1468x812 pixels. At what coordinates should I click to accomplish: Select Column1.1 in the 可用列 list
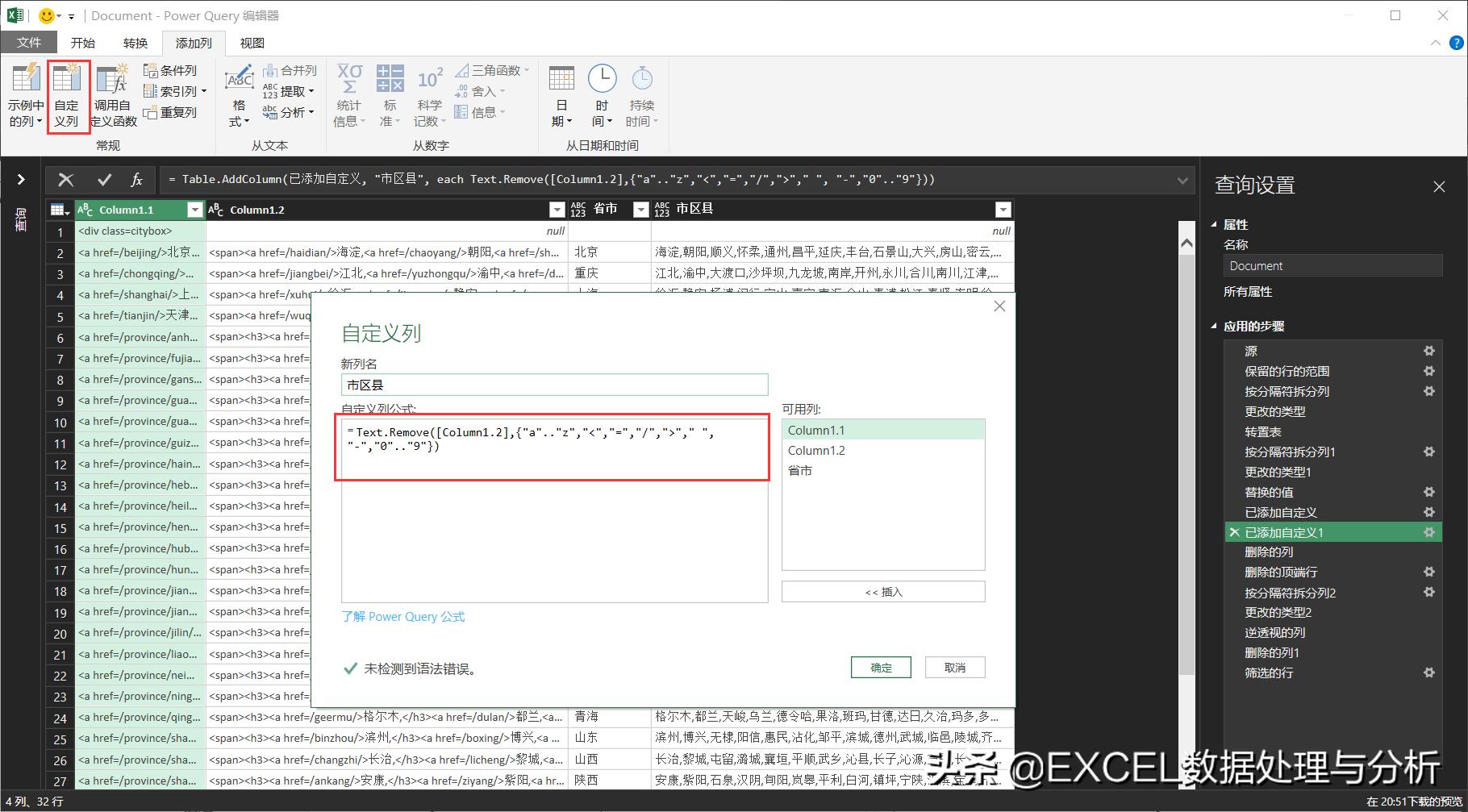[x=816, y=430]
